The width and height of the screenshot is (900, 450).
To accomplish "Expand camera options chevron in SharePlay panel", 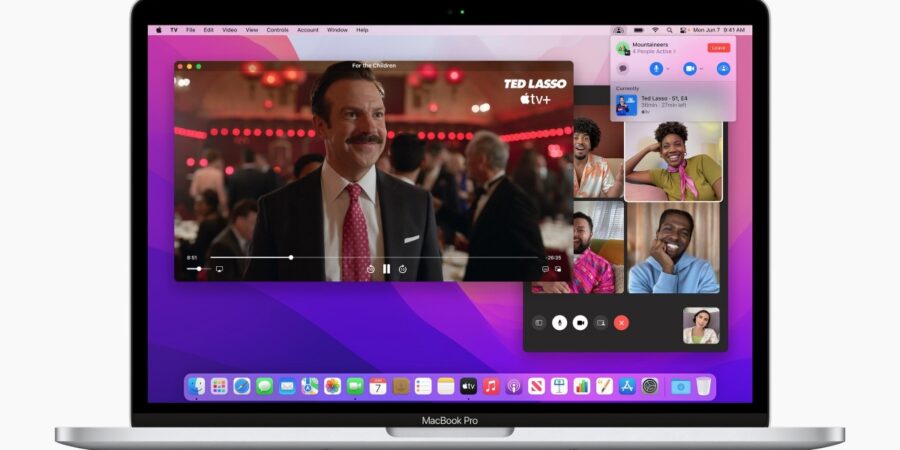I will (701, 69).
